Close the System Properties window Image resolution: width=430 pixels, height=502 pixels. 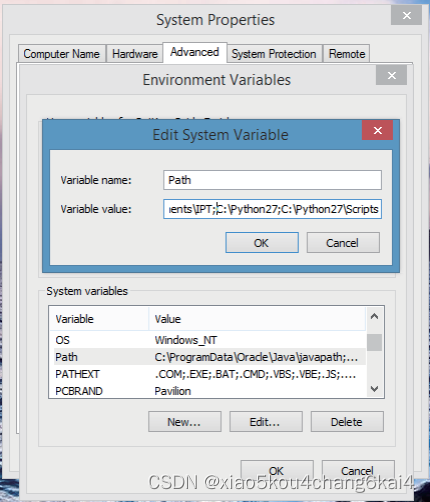tap(406, 15)
